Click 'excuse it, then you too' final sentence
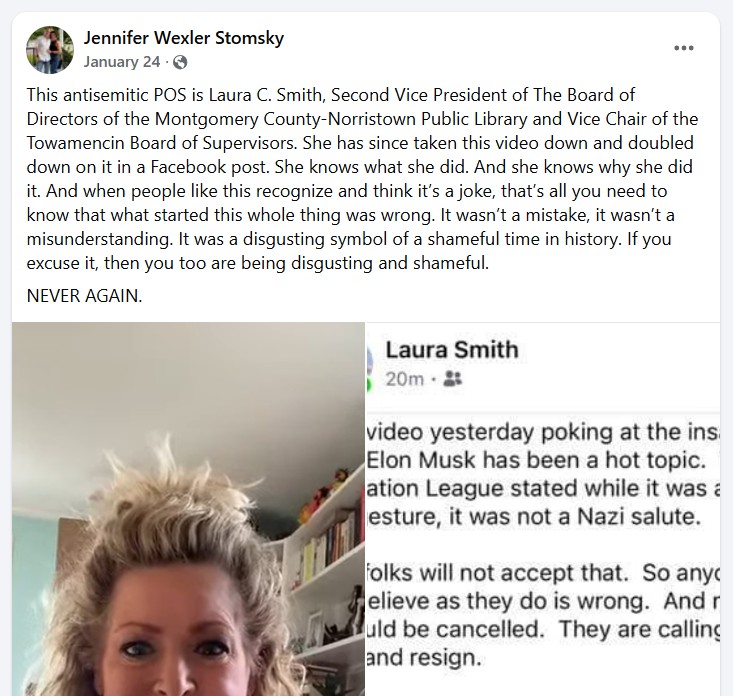This screenshot has width=733, height=696. click(258, 263)
